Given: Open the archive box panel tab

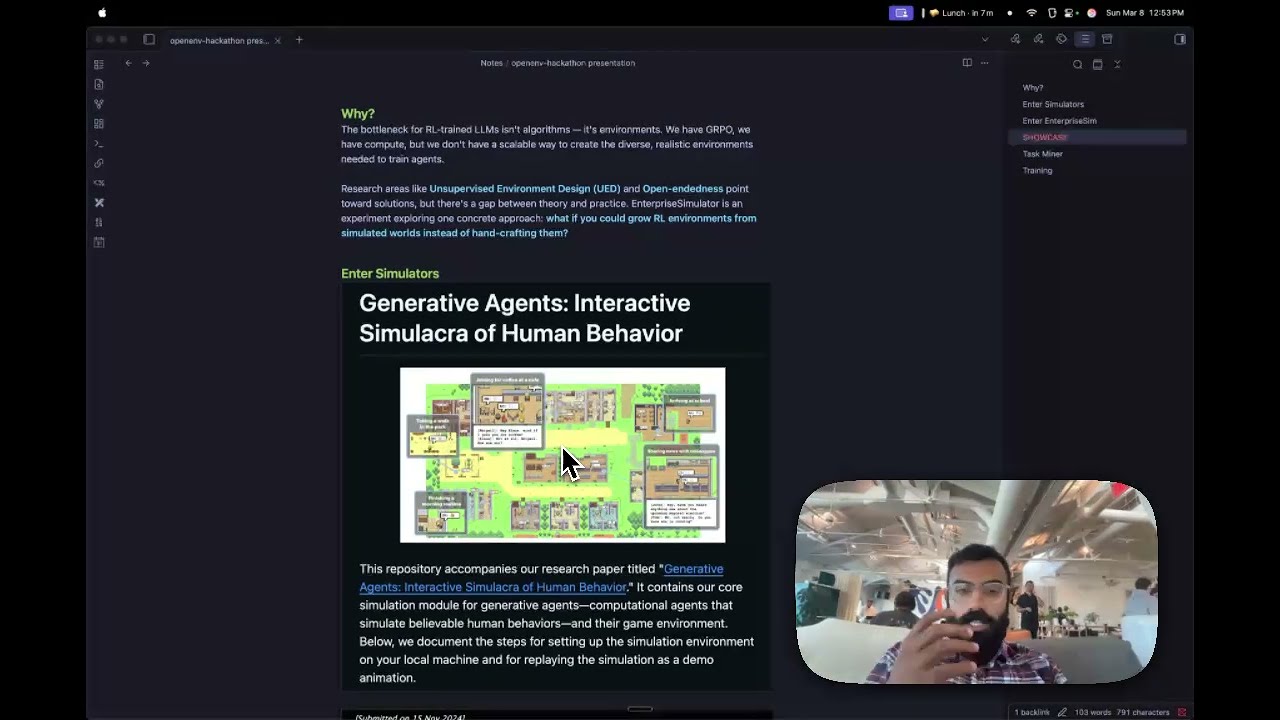Looking at the screenshot, I should point(1107,39).
